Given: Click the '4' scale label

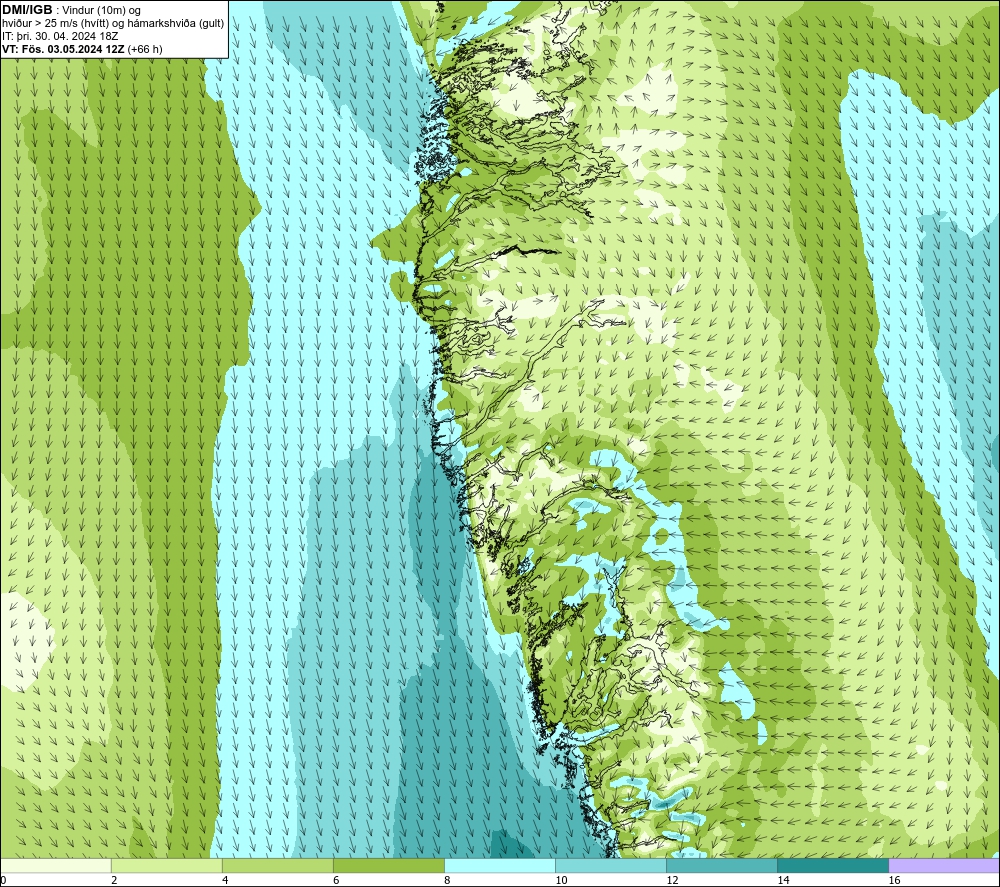Looking at the screenshot, I should 225,880.
